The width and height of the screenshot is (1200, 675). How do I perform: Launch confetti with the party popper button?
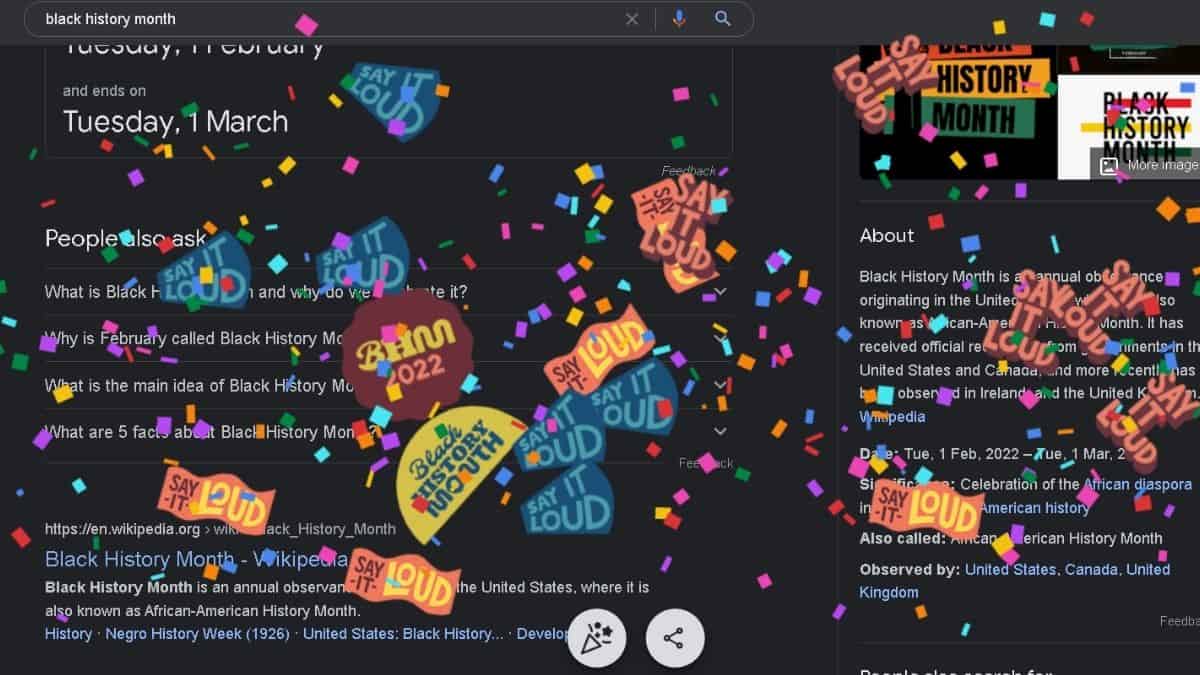point(597,638)
